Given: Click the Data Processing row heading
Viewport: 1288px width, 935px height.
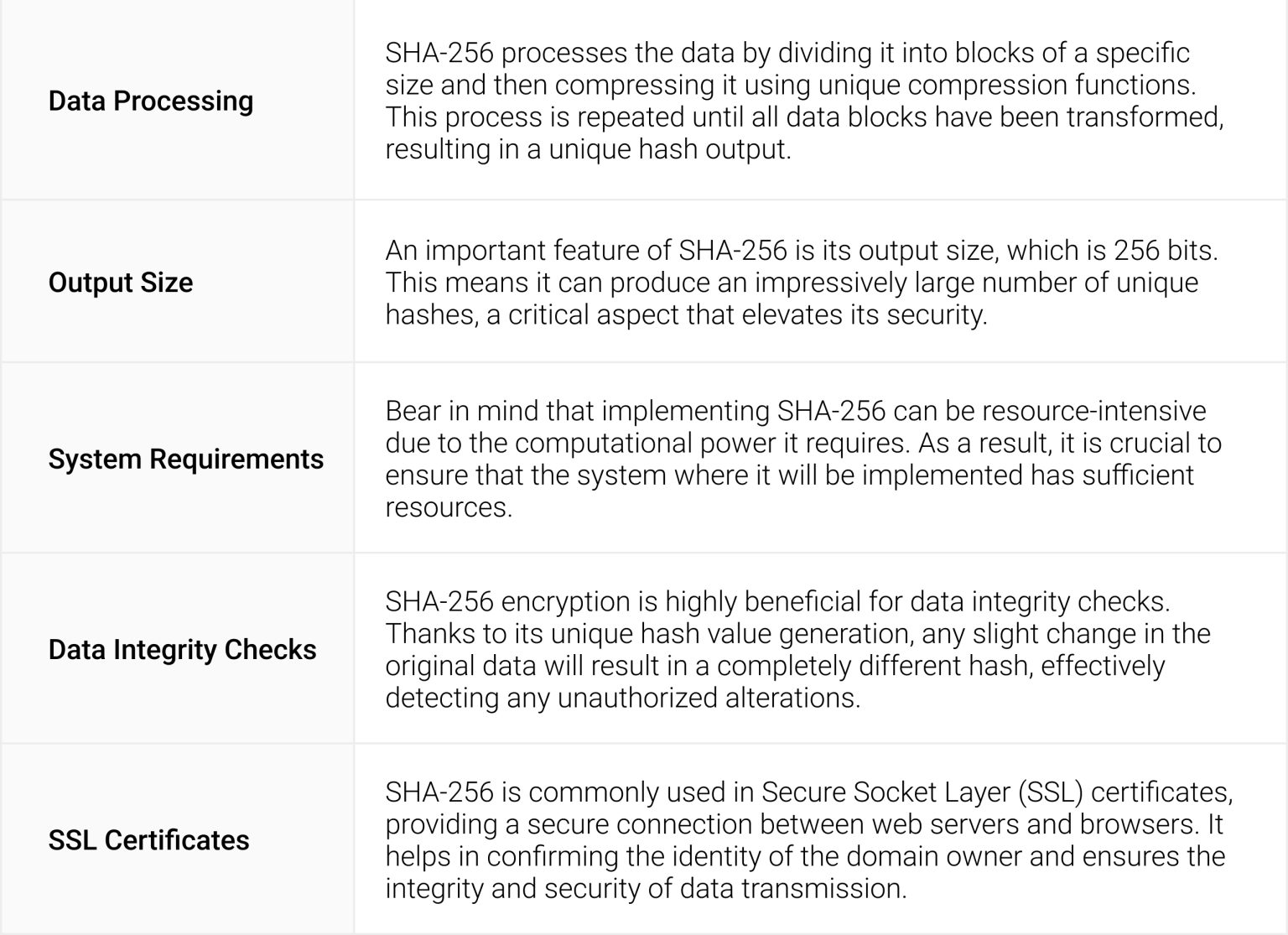Looking at the screenshot, I should [x=151, y=101].
